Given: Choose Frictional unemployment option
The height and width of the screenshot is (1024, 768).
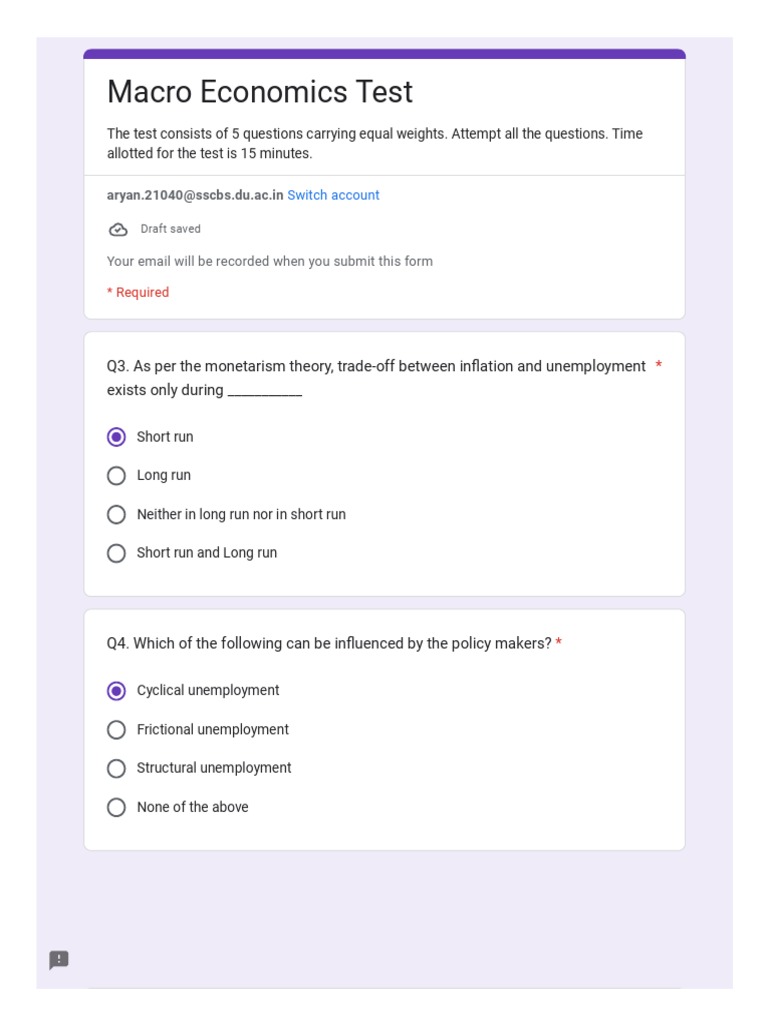Looking at the screenshot, I should pos(116,730).
